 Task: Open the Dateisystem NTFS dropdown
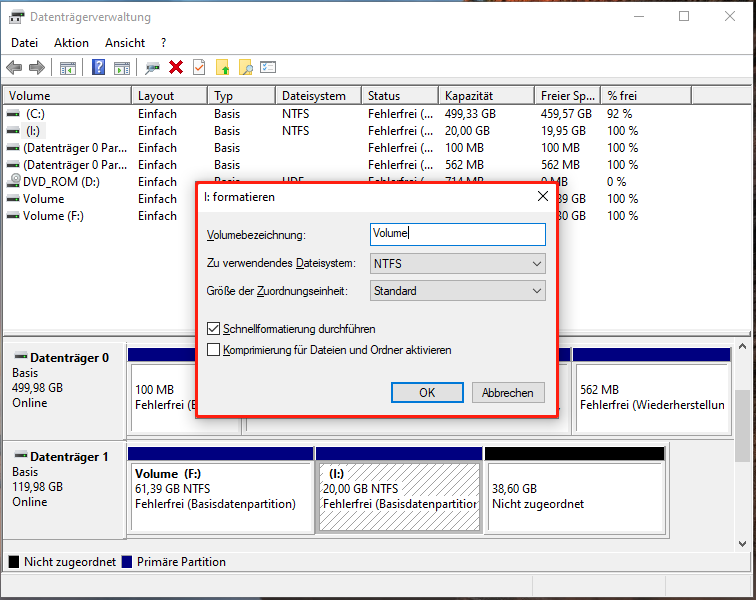click(x=458, y=263)
